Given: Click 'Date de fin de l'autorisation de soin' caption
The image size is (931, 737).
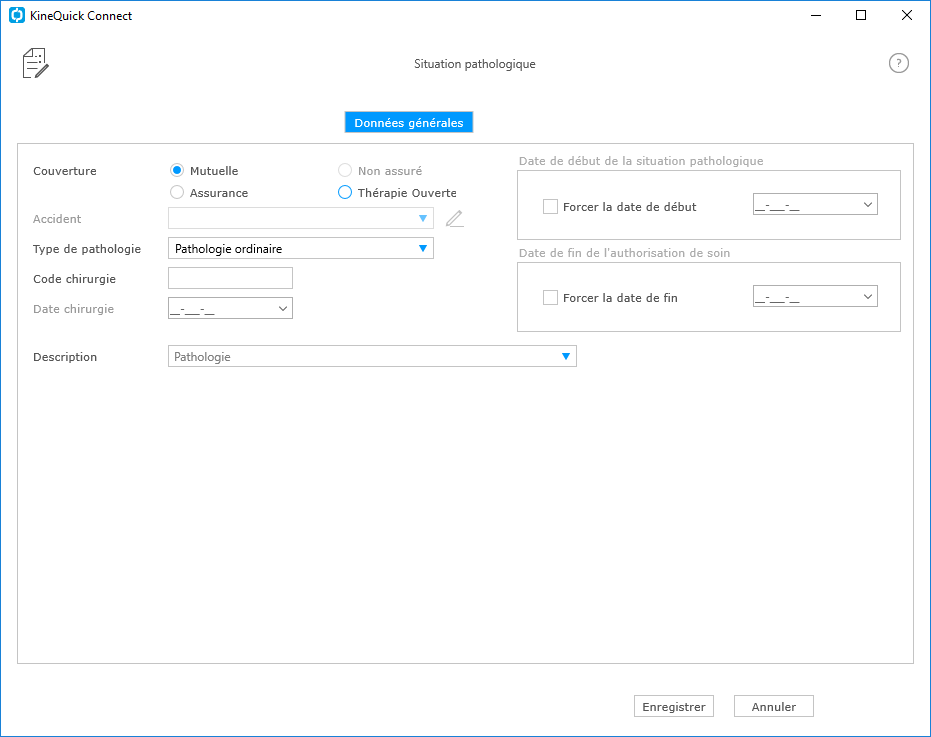Looking at the screenshot, I should point(624,253).
